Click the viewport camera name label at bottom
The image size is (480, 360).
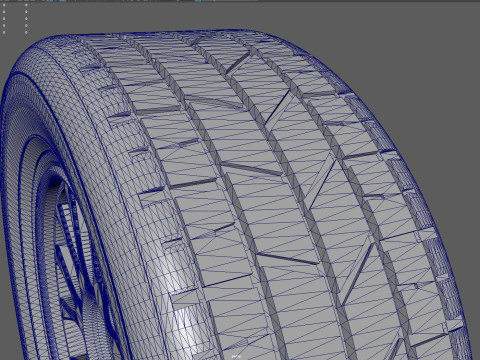[236, 356]
